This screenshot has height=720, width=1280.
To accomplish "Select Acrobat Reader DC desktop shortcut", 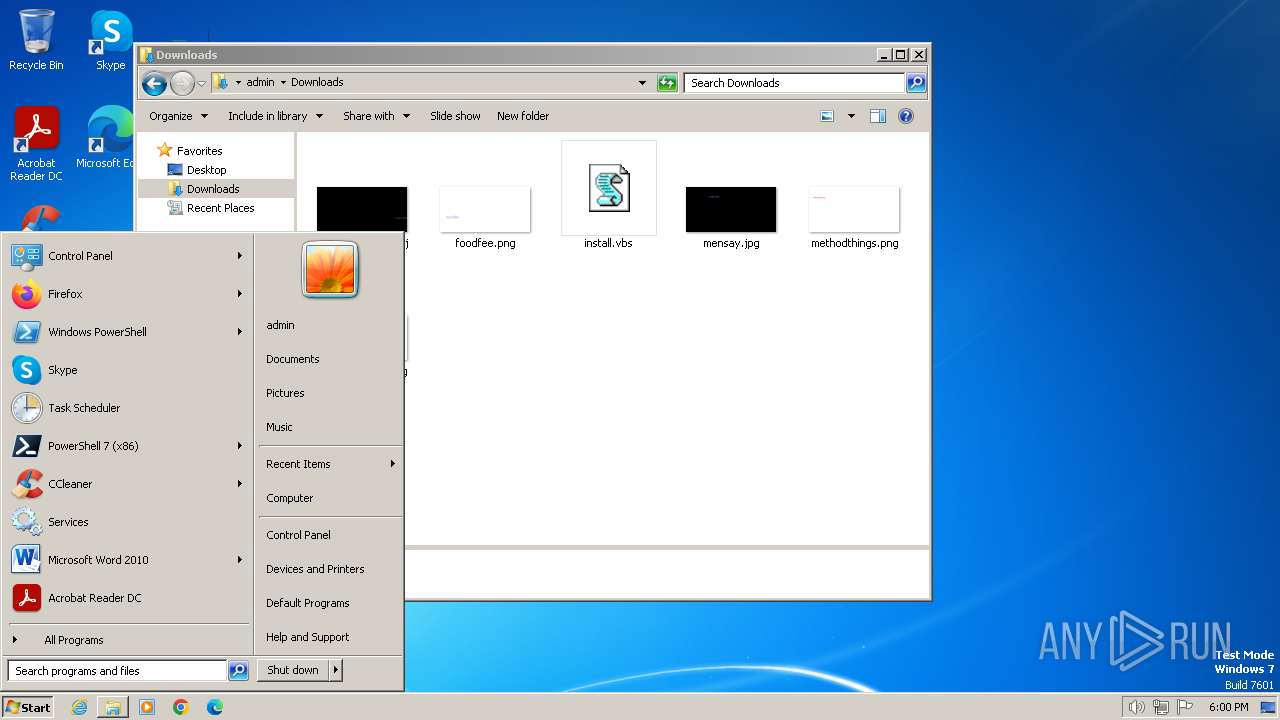I will click(36, 145).
